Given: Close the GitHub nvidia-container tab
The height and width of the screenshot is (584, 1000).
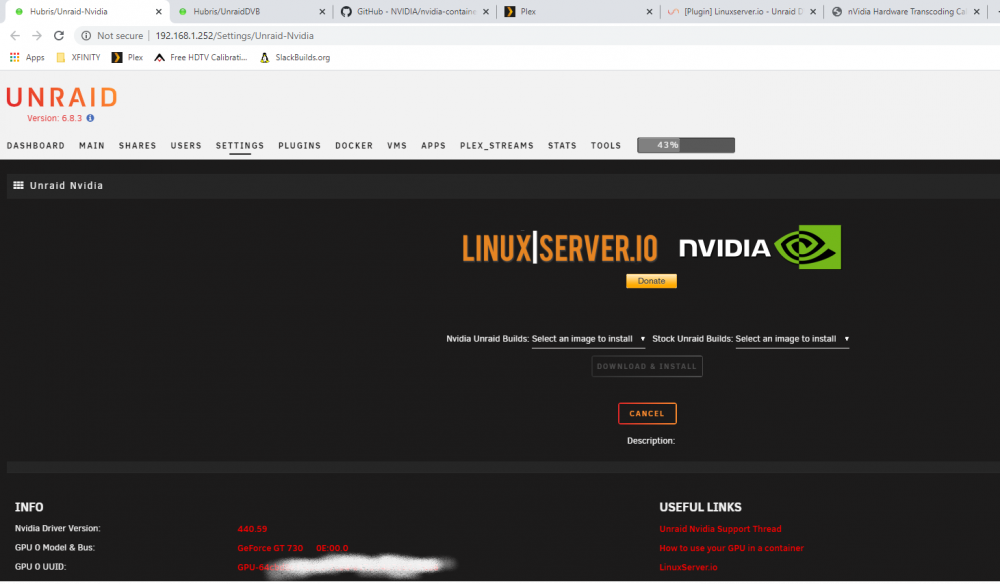Looking at the screenshot, I should point(486,11).
